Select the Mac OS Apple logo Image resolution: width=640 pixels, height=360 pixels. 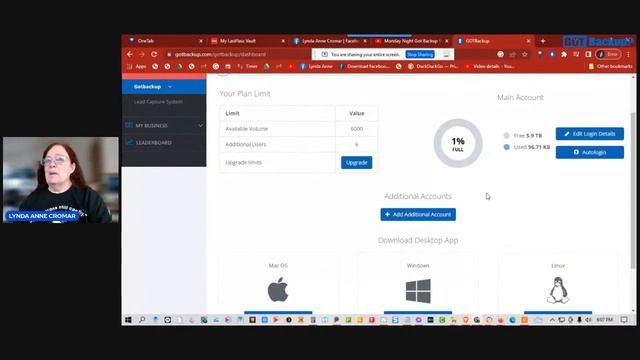pos(278,290)
